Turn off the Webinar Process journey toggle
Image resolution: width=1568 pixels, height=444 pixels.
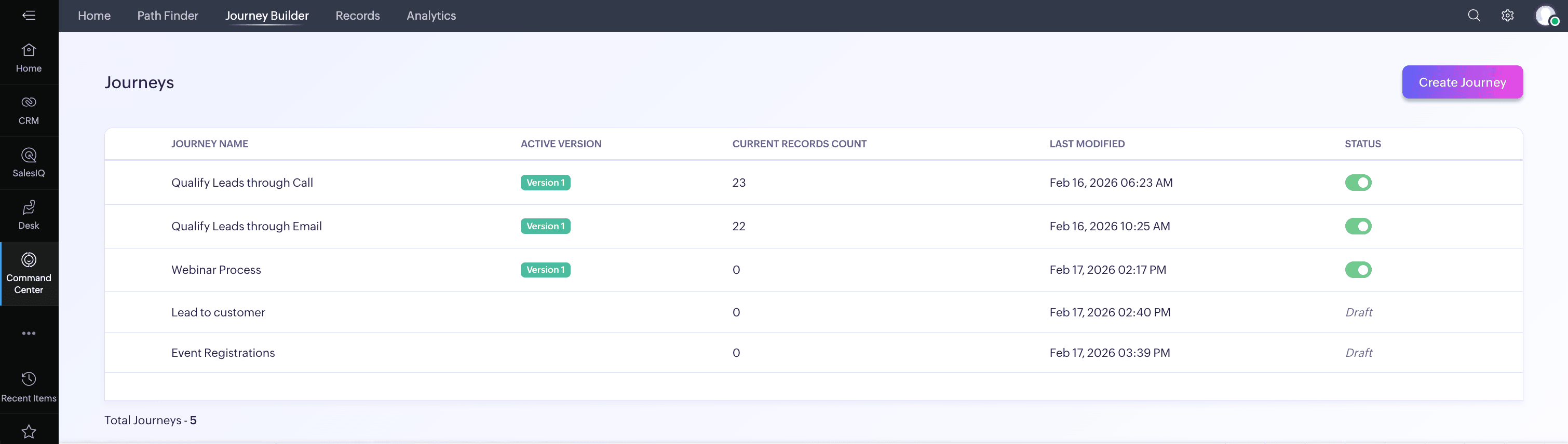pyautogui.click(x=1358, y=270)
